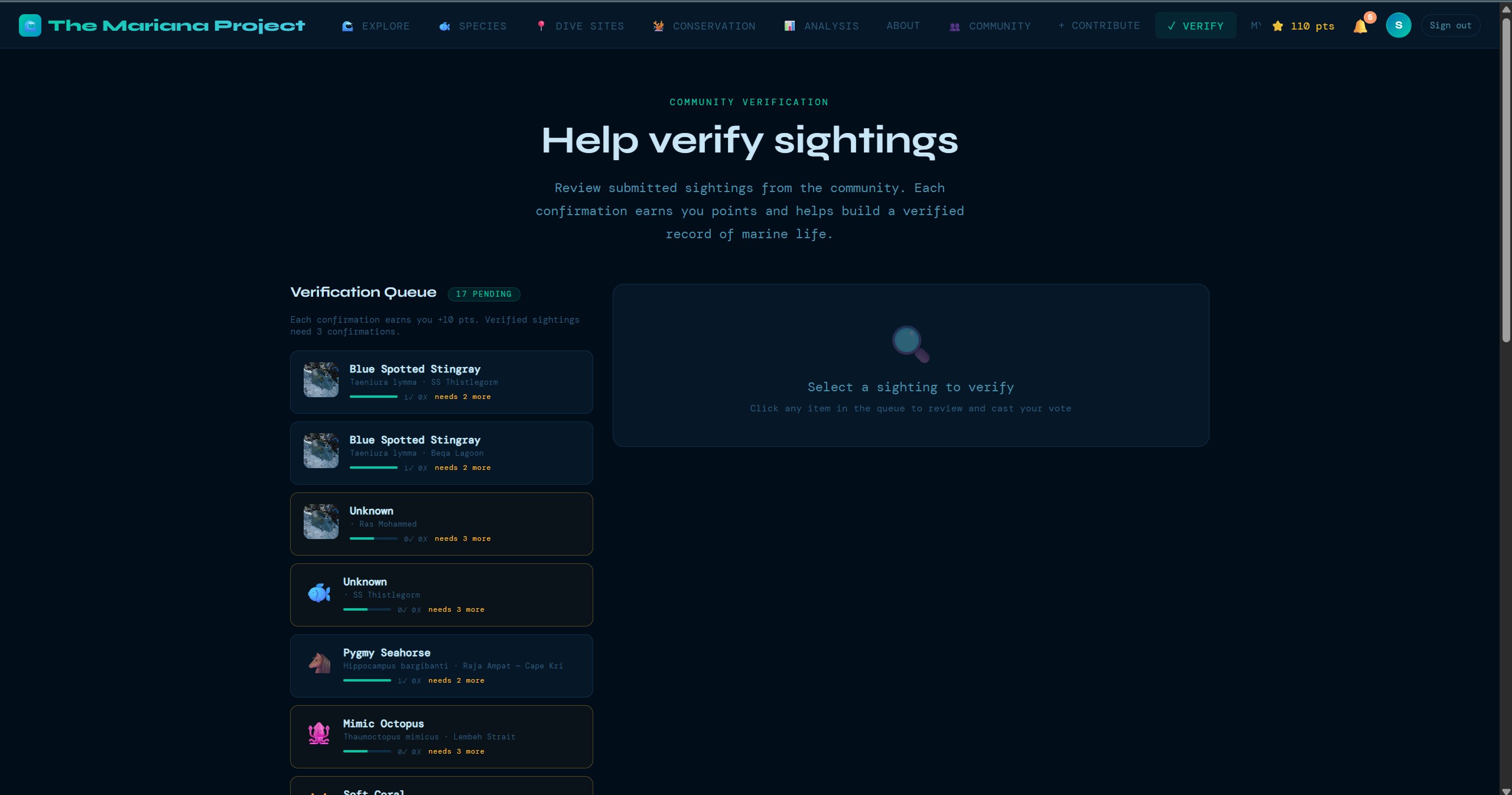Click the confirmation progress bar on Pygmy Seahorse
Viewport: 1512px width, 795px height.
coord(368,681)
